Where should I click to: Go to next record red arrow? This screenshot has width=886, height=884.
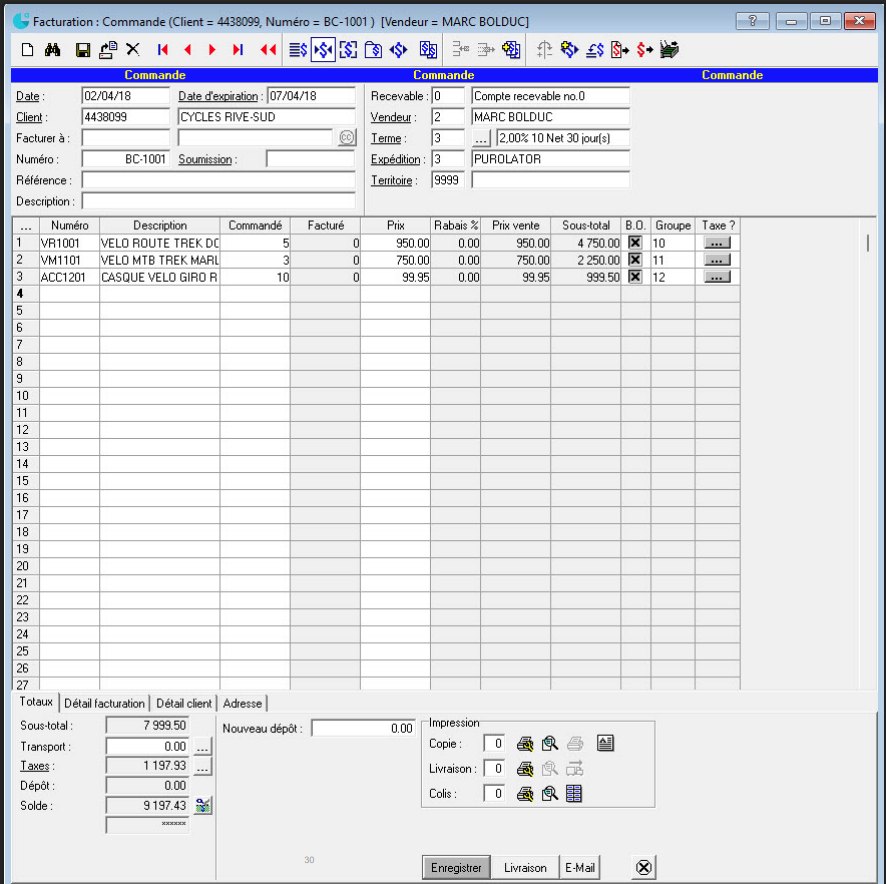212,50
